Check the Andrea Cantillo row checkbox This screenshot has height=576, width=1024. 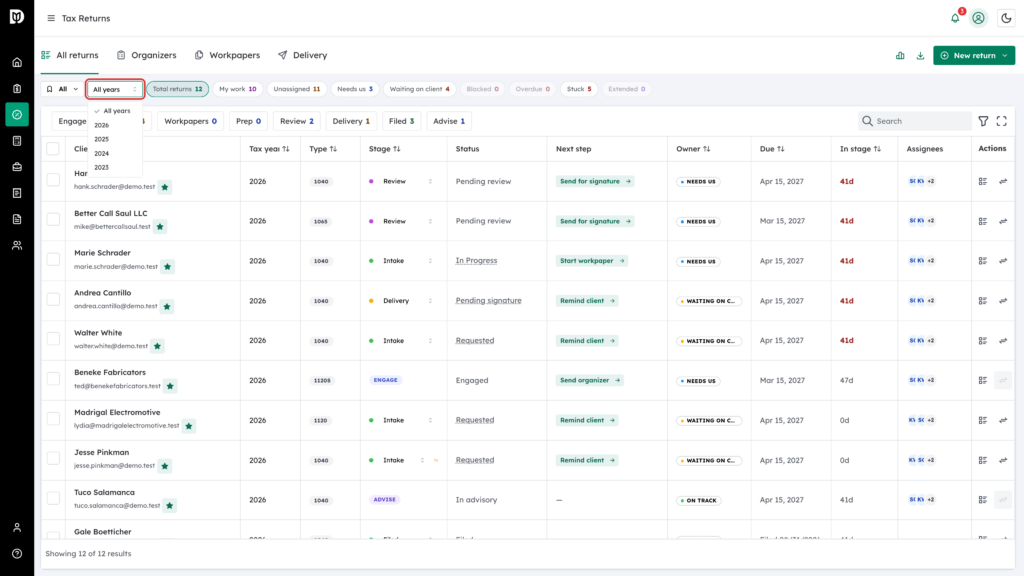(53, 299)
